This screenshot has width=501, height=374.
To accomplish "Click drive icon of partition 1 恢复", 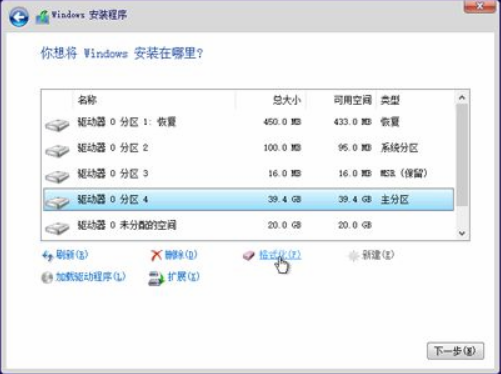I will point(57,125).
